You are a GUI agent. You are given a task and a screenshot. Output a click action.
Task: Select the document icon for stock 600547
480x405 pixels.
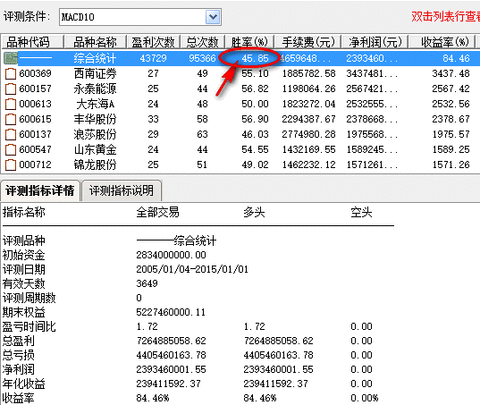pyautogui.click(x=10, y=150)
